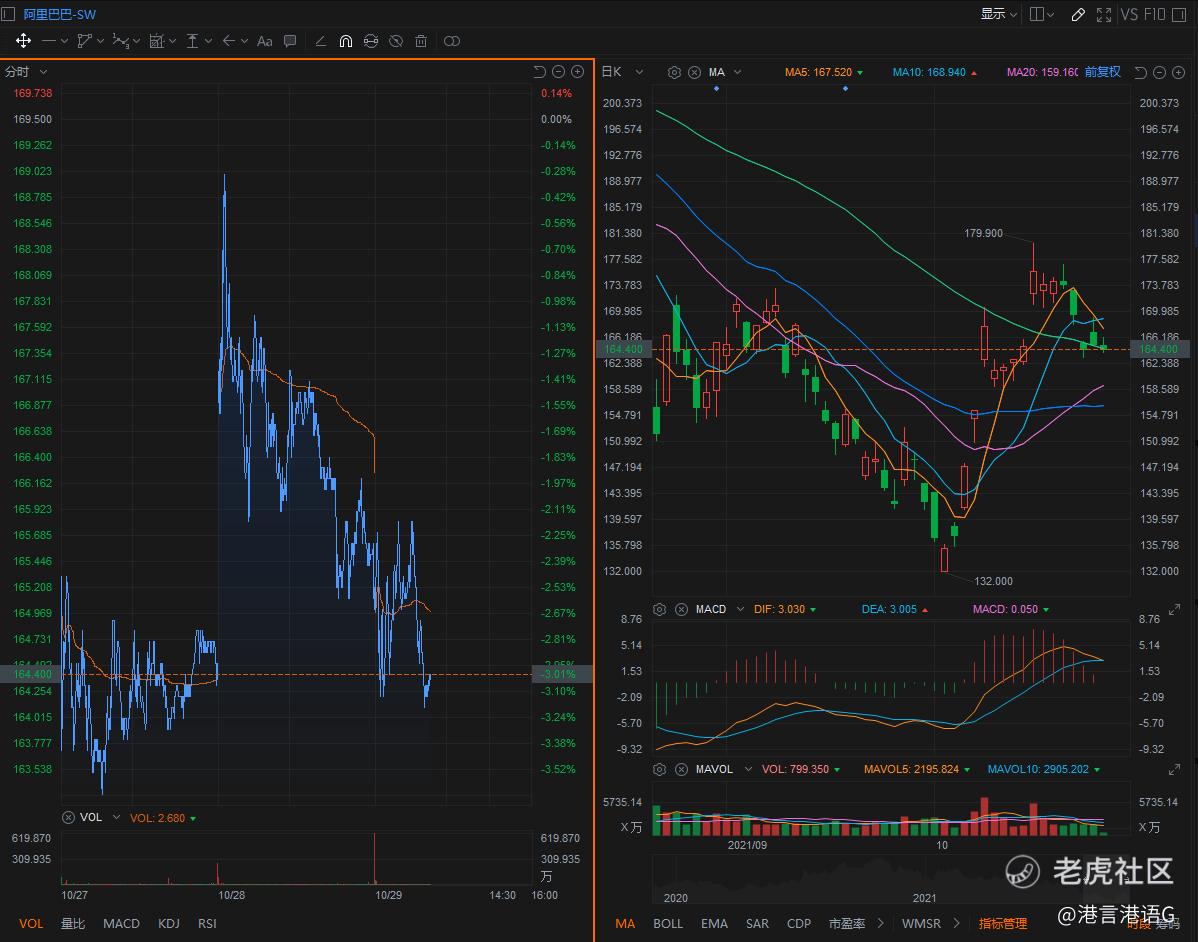Select the intraday MACD tab
The image size is (1198, 942).
tap(121, 924)
